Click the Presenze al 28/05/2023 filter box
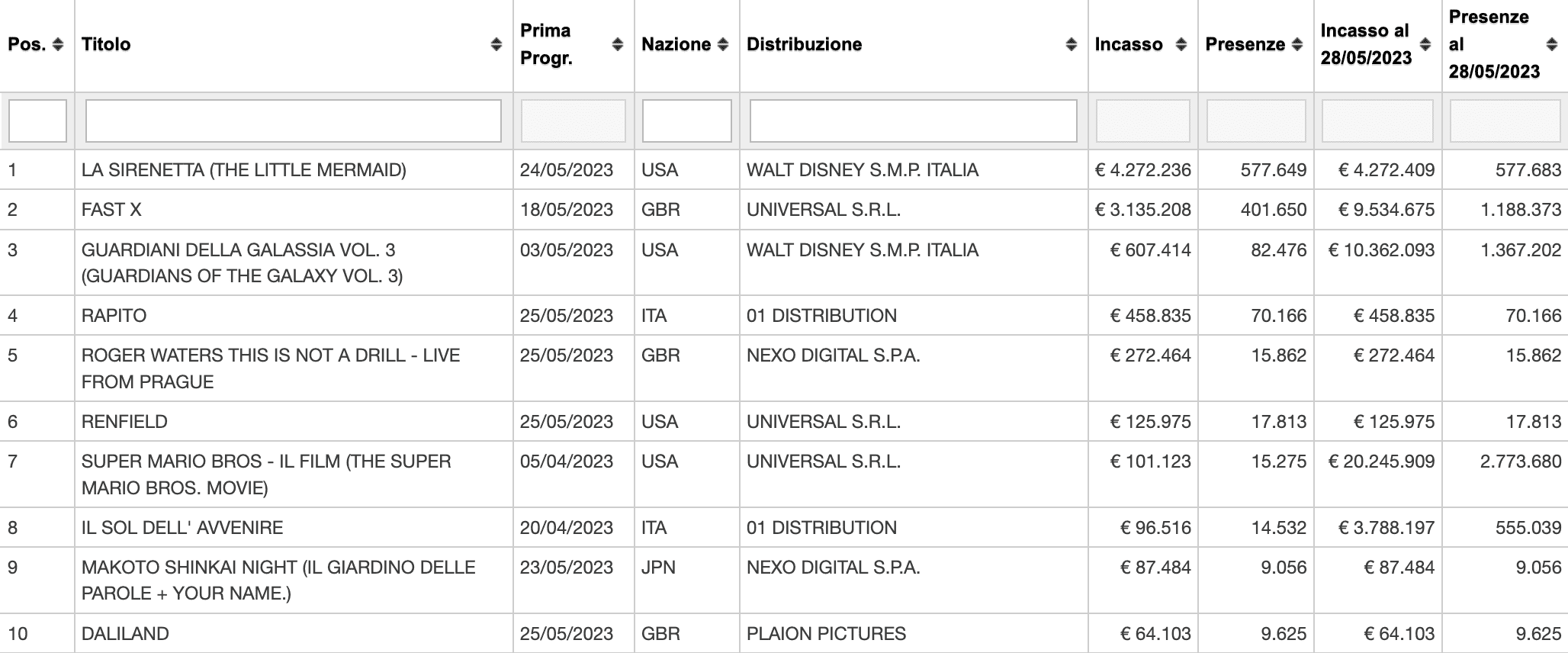This screenshot has width=1568, height=653. click(x=1505, y=121)
